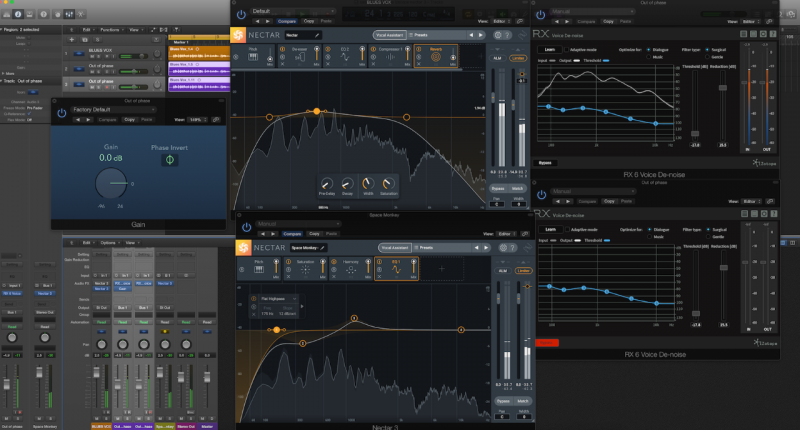The width and height of the screenshot is (800, 430).
Task: Click the Phase Invert button in Gain plugin
Action: point(169,160)
